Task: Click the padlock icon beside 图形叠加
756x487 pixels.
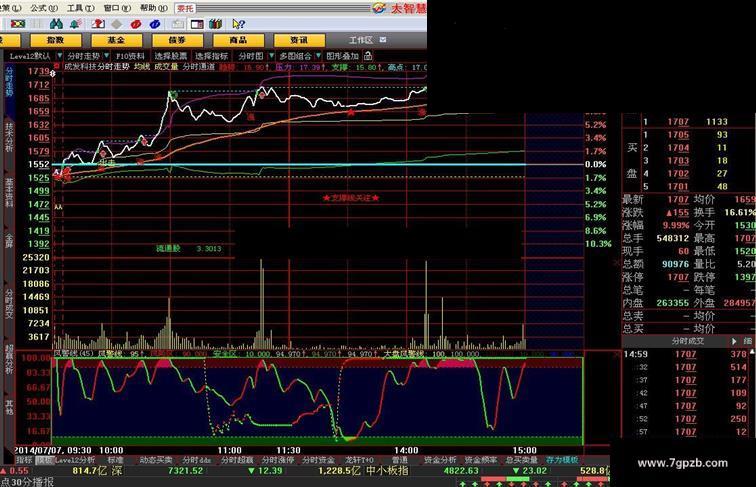Action: (368, 56)
